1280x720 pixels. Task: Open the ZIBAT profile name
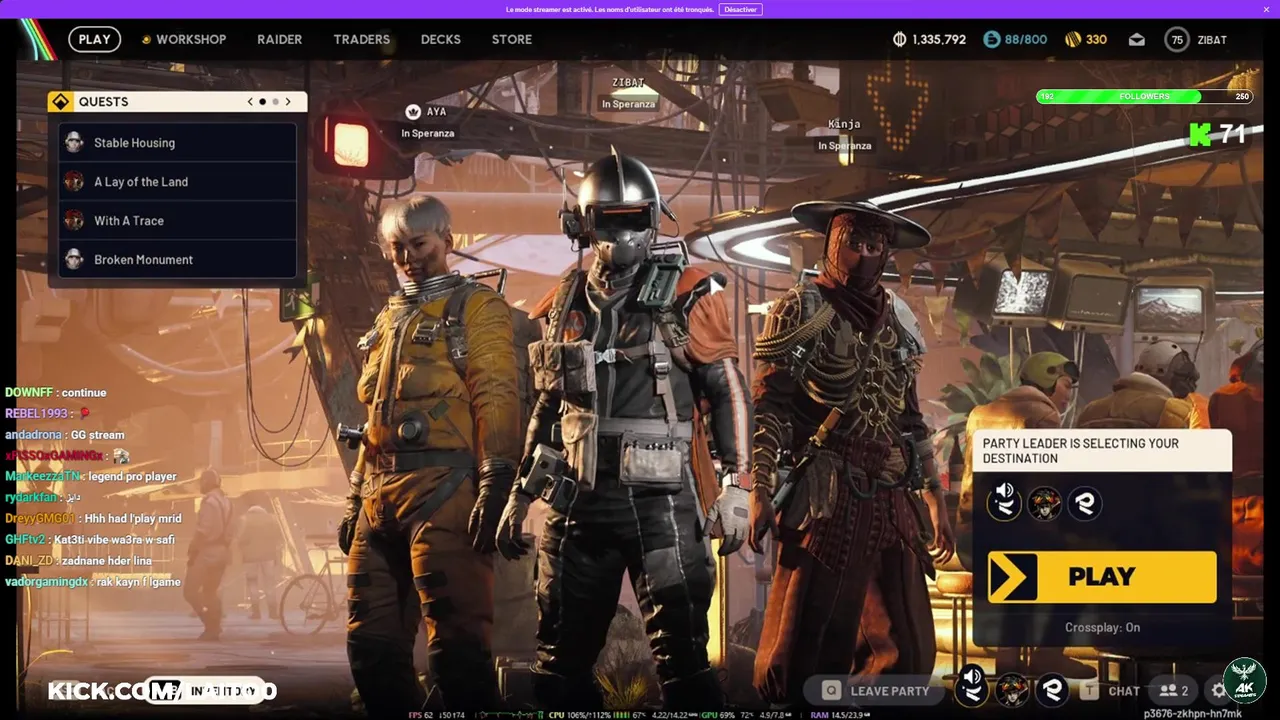[1212, 40]
